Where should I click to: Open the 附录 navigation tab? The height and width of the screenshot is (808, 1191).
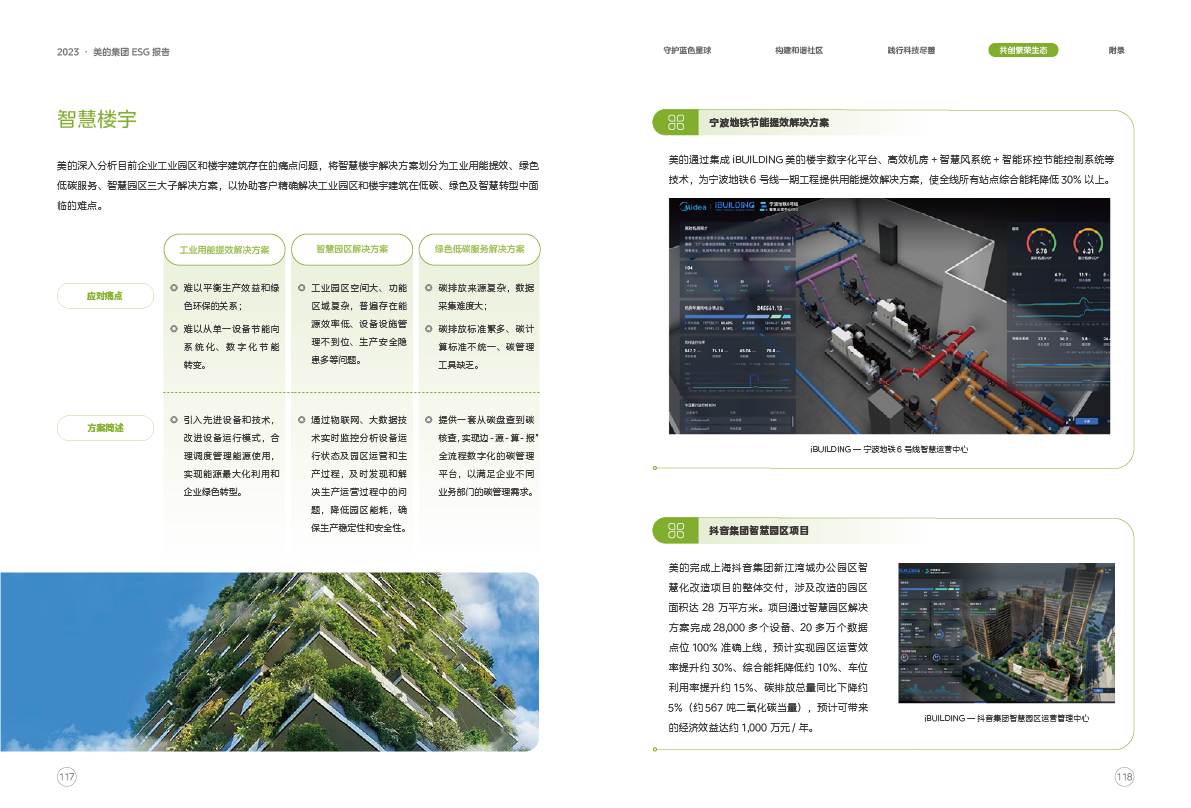coord(1117,50)
